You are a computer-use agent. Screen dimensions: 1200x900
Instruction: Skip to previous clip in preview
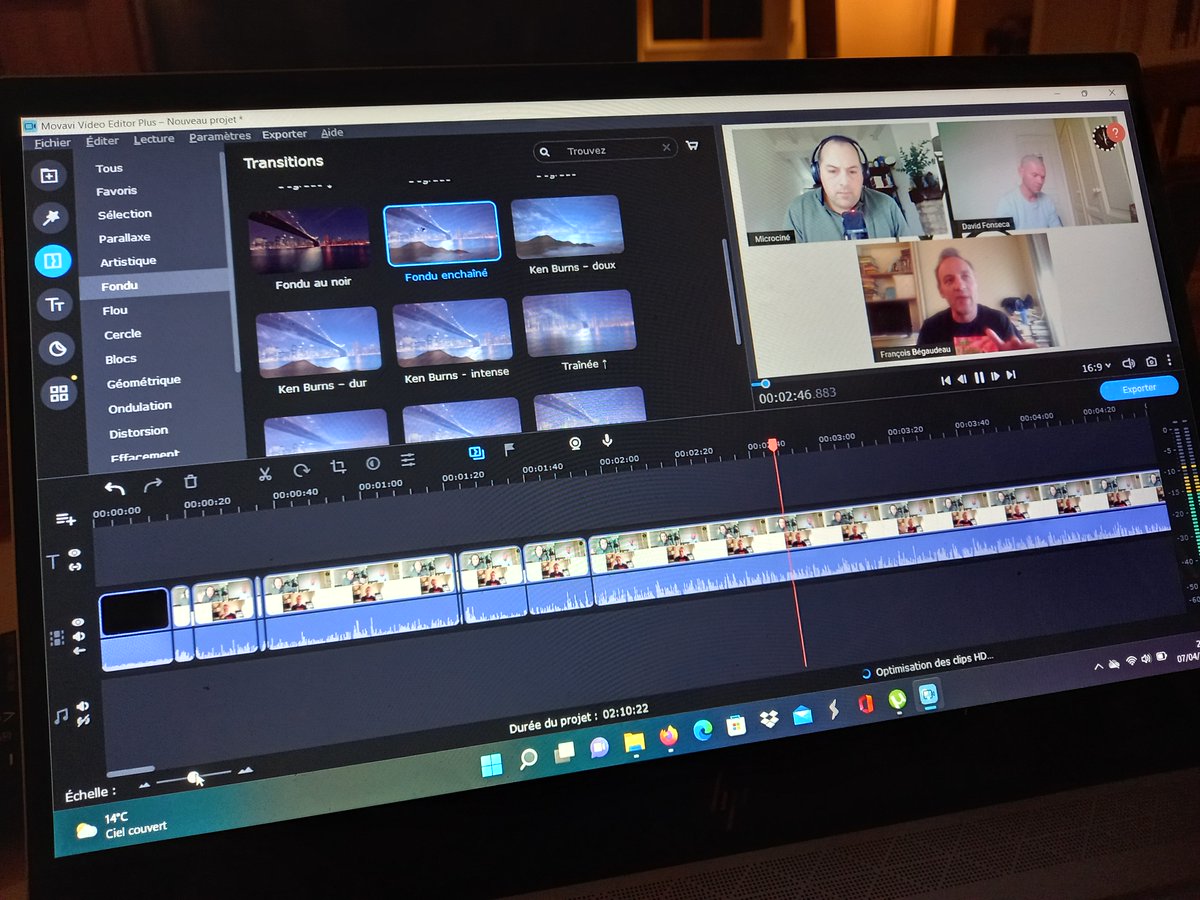(x=946, y=380)
